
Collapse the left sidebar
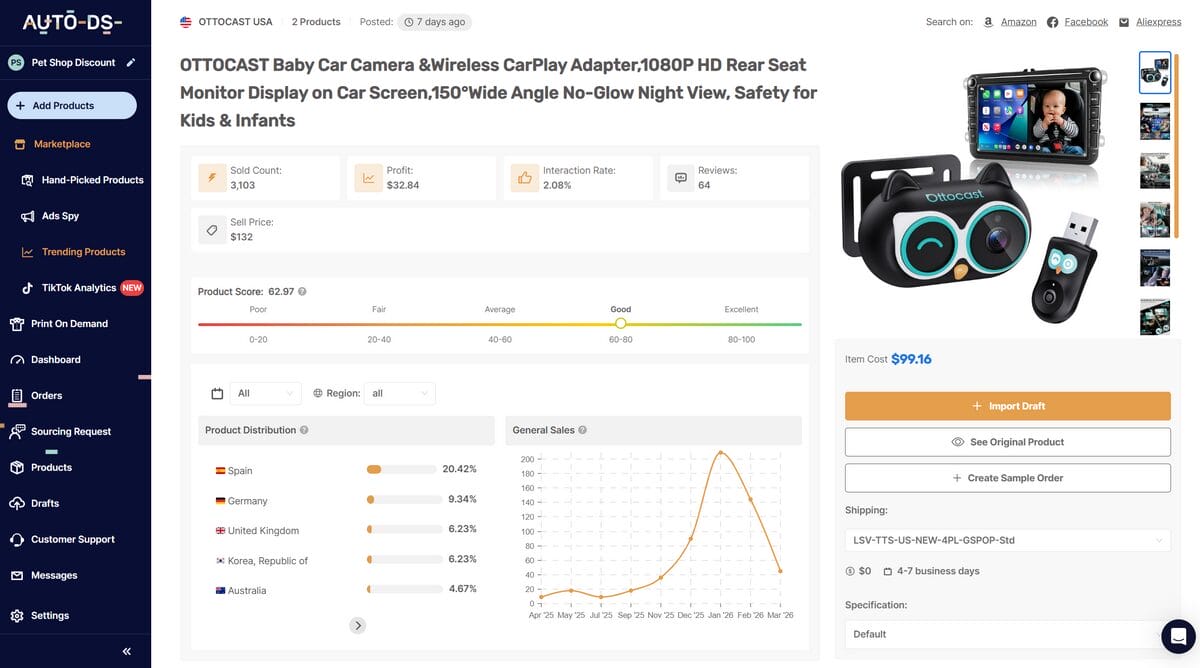(x=126, y=650)
